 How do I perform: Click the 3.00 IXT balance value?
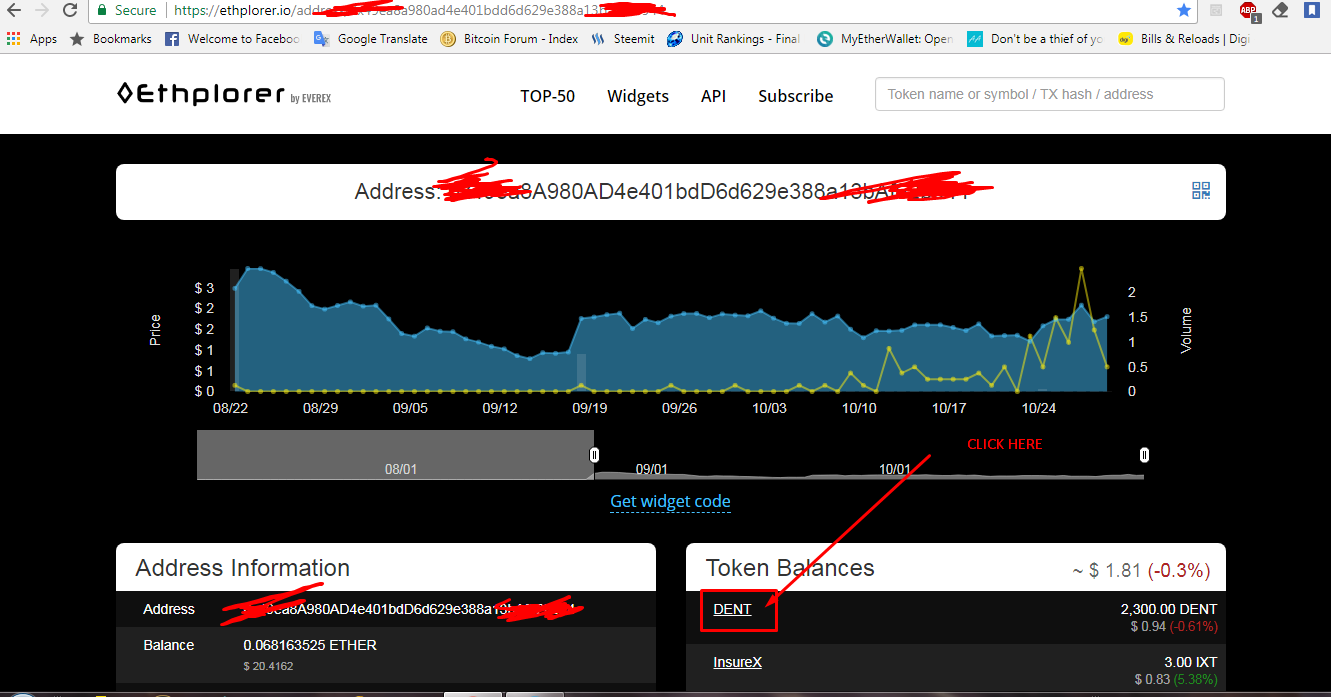1189,662
